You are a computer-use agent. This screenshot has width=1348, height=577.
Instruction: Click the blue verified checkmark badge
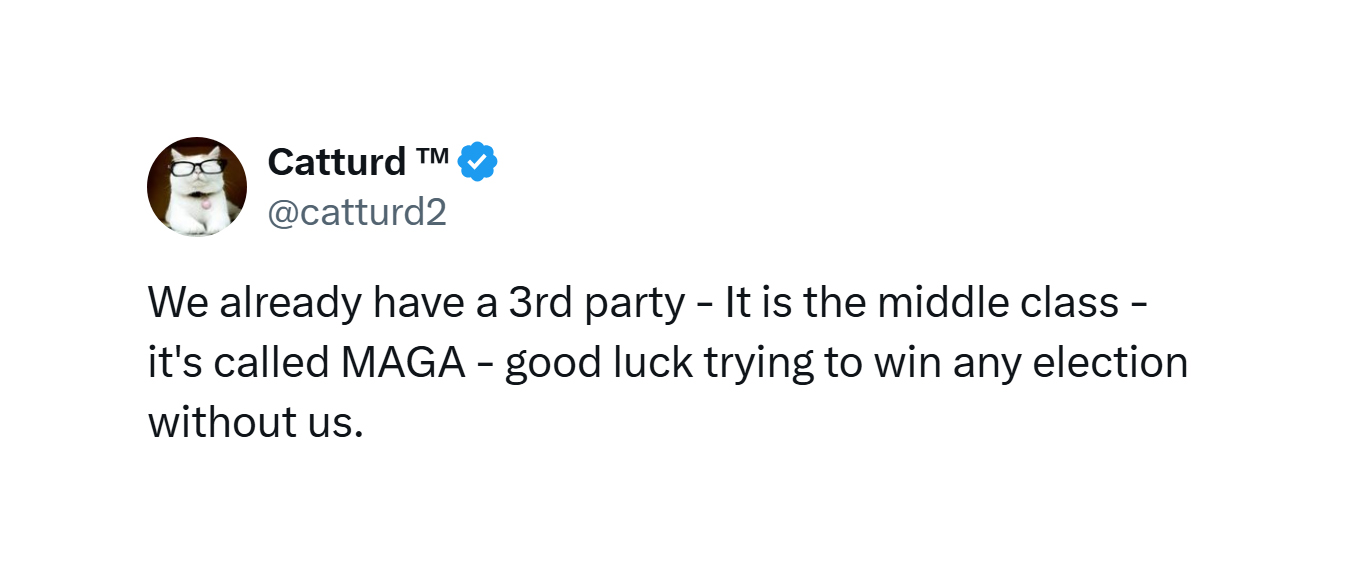[478, 162]
